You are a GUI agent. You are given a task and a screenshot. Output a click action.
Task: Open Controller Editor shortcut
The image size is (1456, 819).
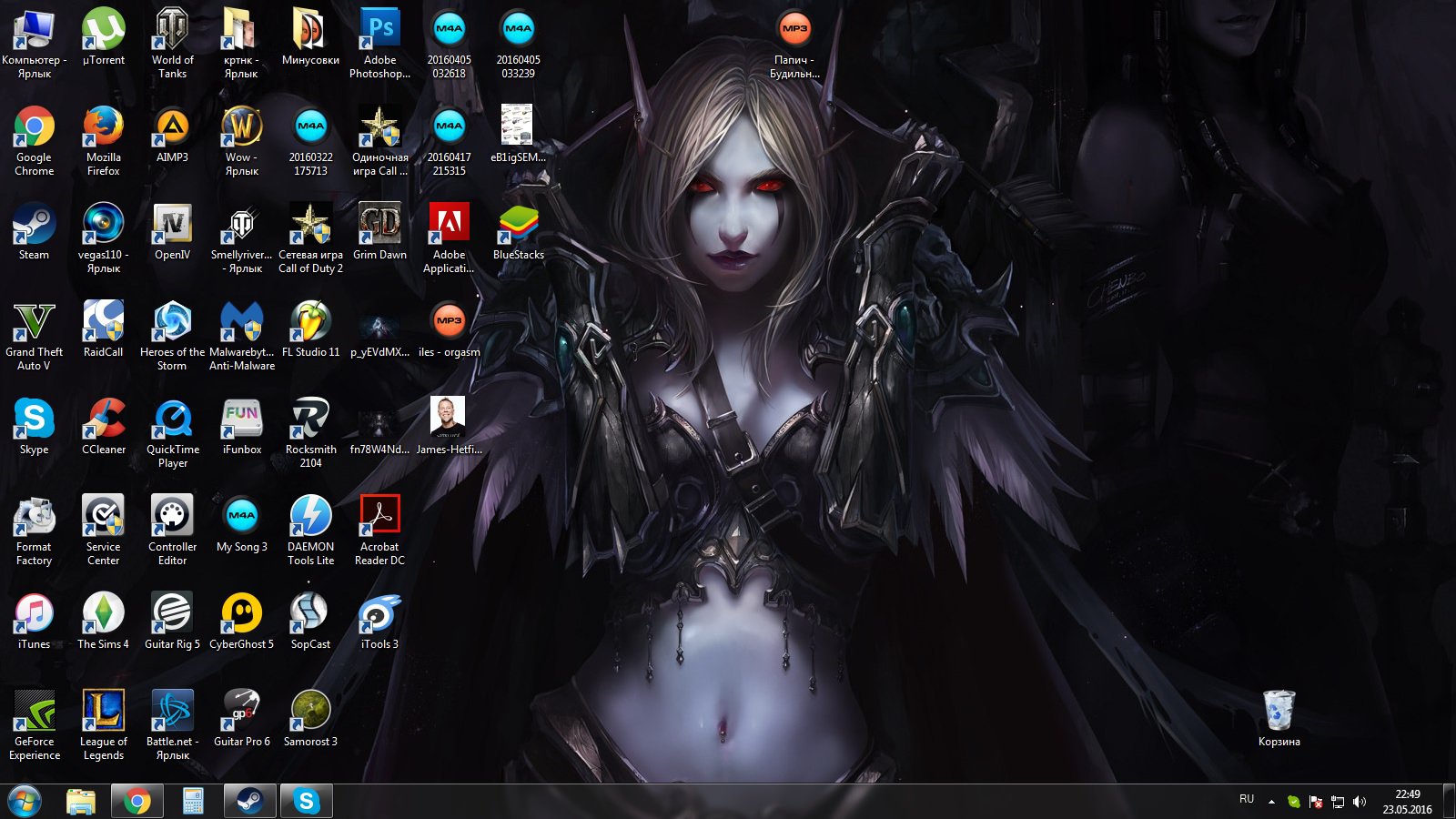[172, 516]
